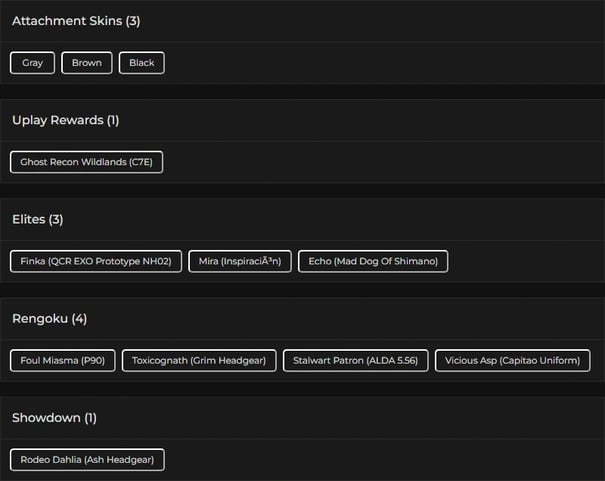Collapse the Attachment Skins (3) section header
The image size is (605, 481).
(302, 21)
